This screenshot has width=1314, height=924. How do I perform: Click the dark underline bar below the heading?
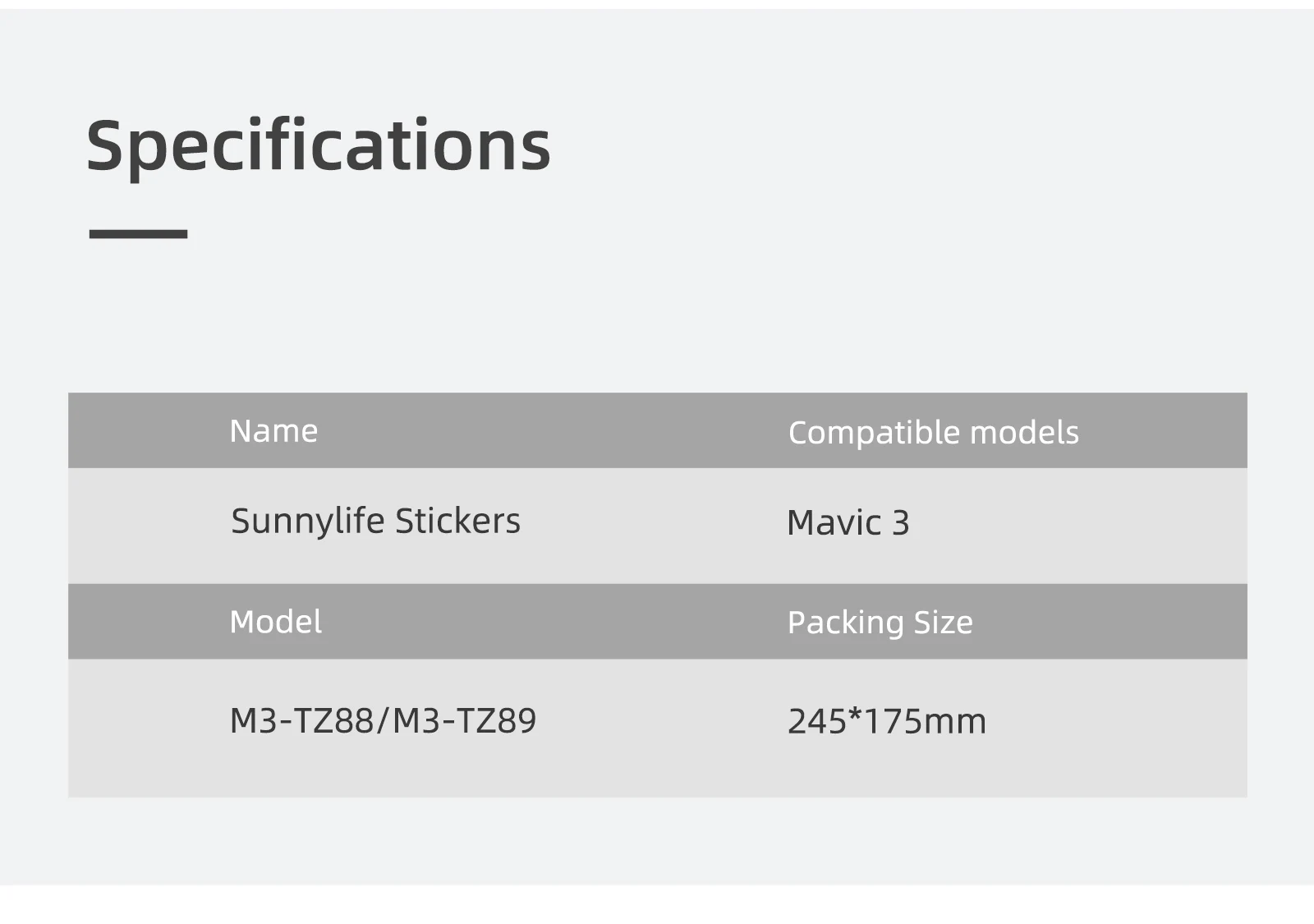138,234
